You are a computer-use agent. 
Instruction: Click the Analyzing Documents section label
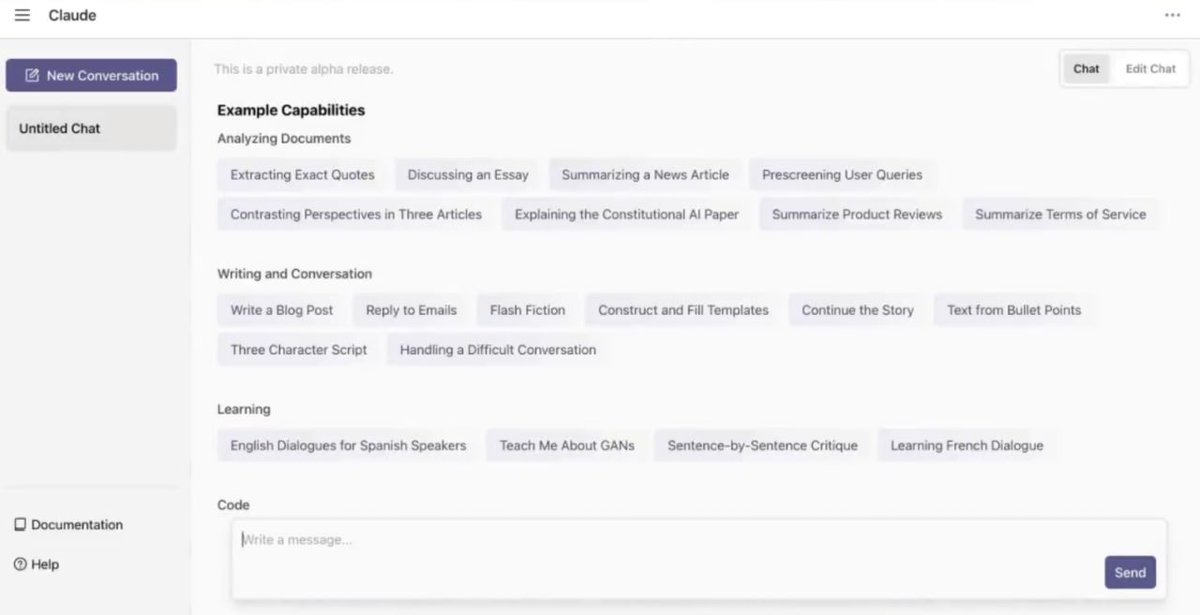[284, 138]
